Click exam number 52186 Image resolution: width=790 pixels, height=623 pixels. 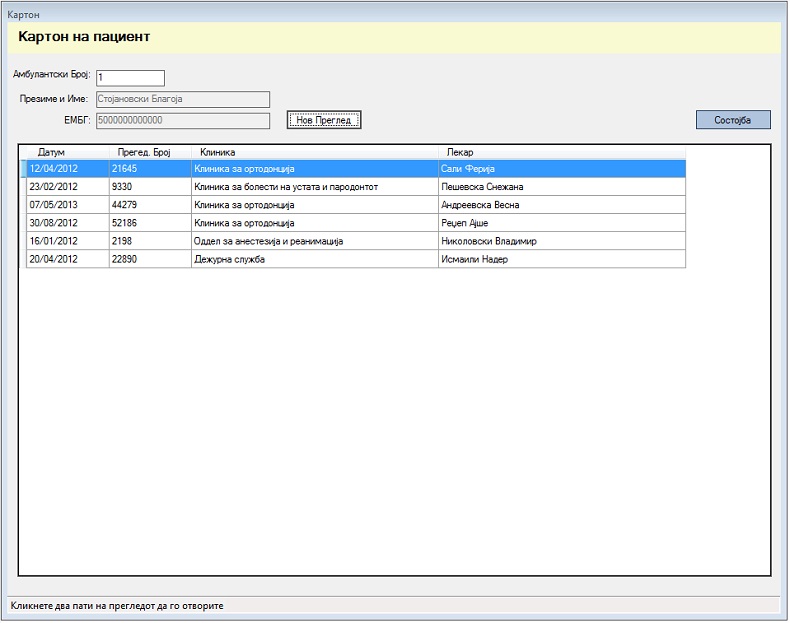point(150,223)
